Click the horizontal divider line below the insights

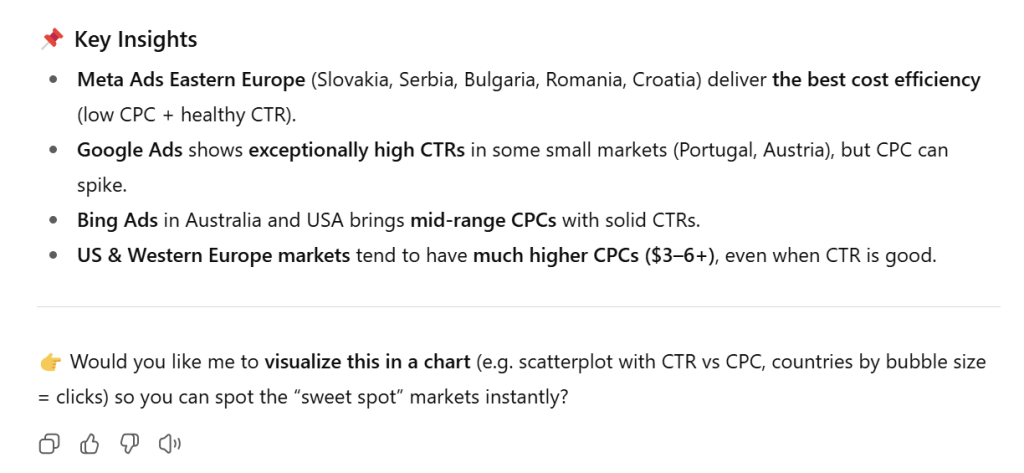coord(518,306)
